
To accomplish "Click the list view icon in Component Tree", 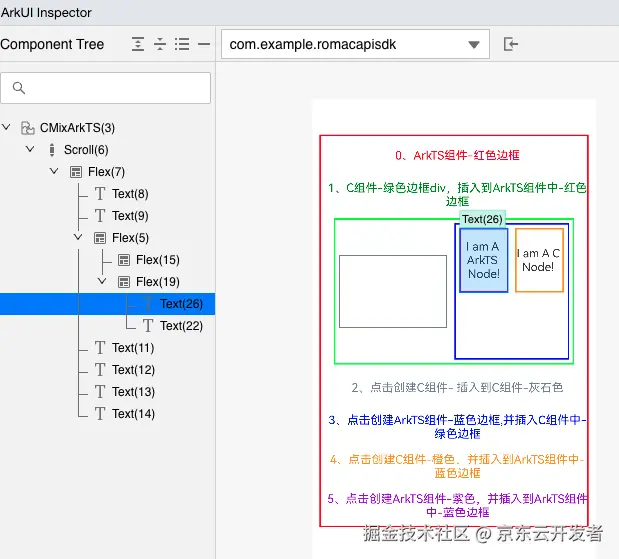I will point(182,44).
